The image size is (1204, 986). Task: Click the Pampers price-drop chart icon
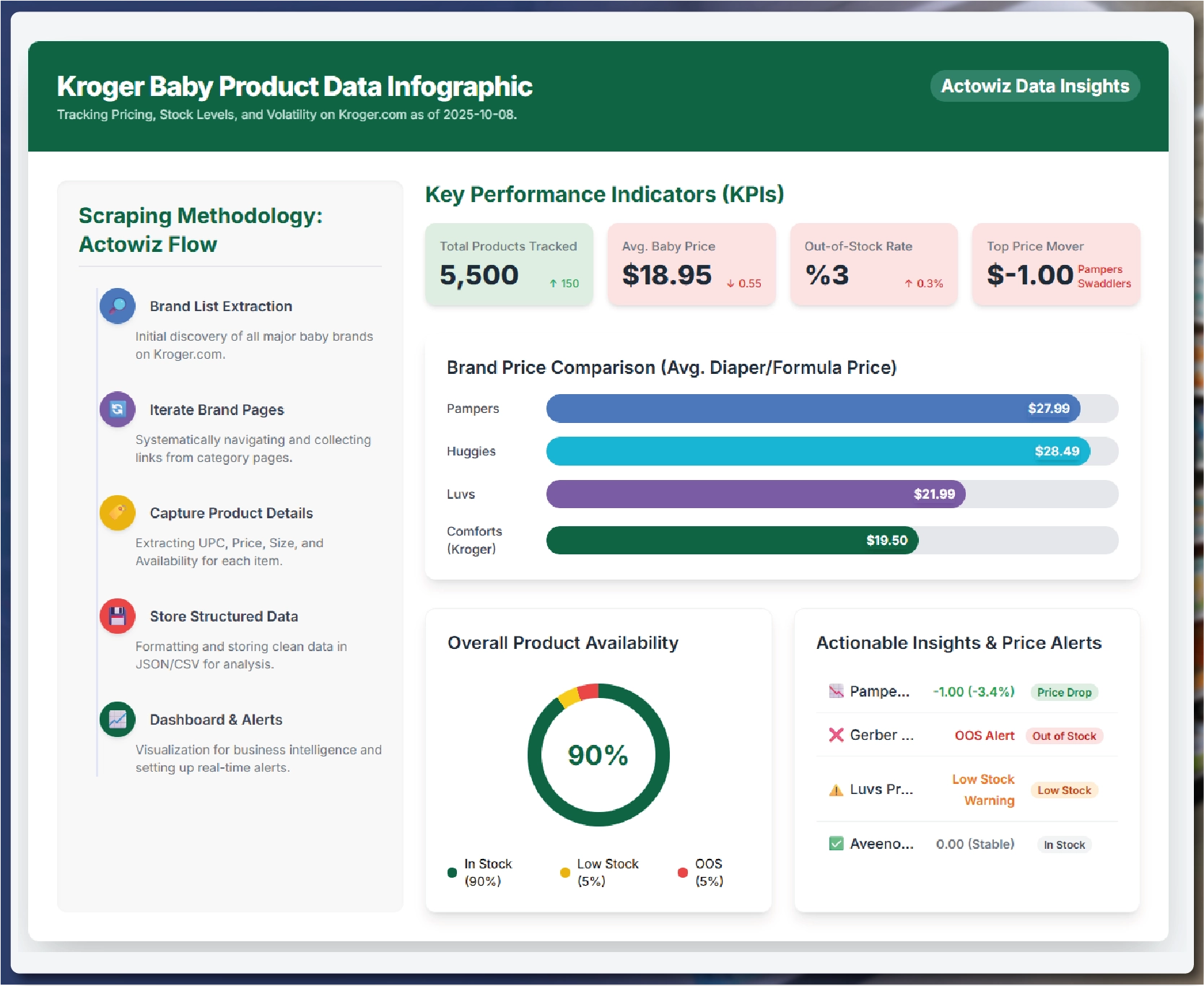836,691
